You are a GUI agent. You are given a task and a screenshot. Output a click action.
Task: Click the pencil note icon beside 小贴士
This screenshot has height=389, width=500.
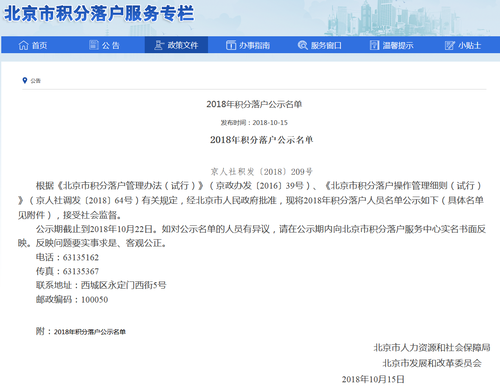(x=450, y=45)
